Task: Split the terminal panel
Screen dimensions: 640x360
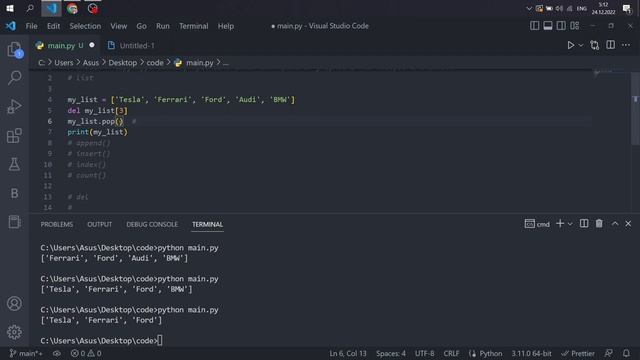Action: point(584,224)
